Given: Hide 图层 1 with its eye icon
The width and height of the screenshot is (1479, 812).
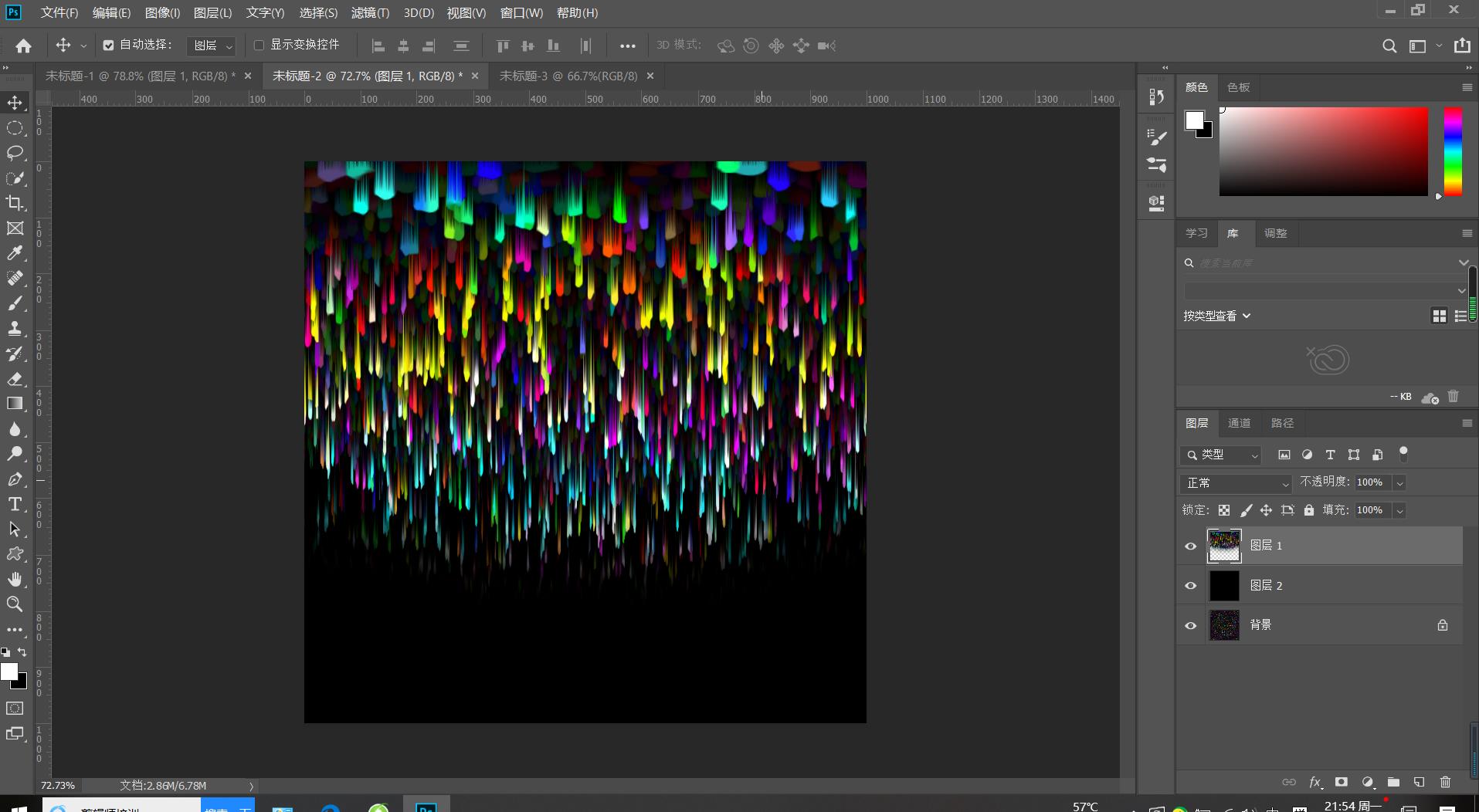Looking at the screenshot, I should point(1190,546).
